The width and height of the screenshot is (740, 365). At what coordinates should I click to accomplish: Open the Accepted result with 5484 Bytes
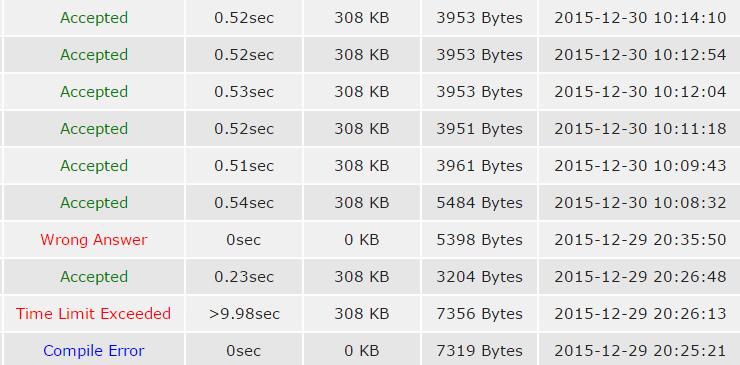click(x=94, y=203)
